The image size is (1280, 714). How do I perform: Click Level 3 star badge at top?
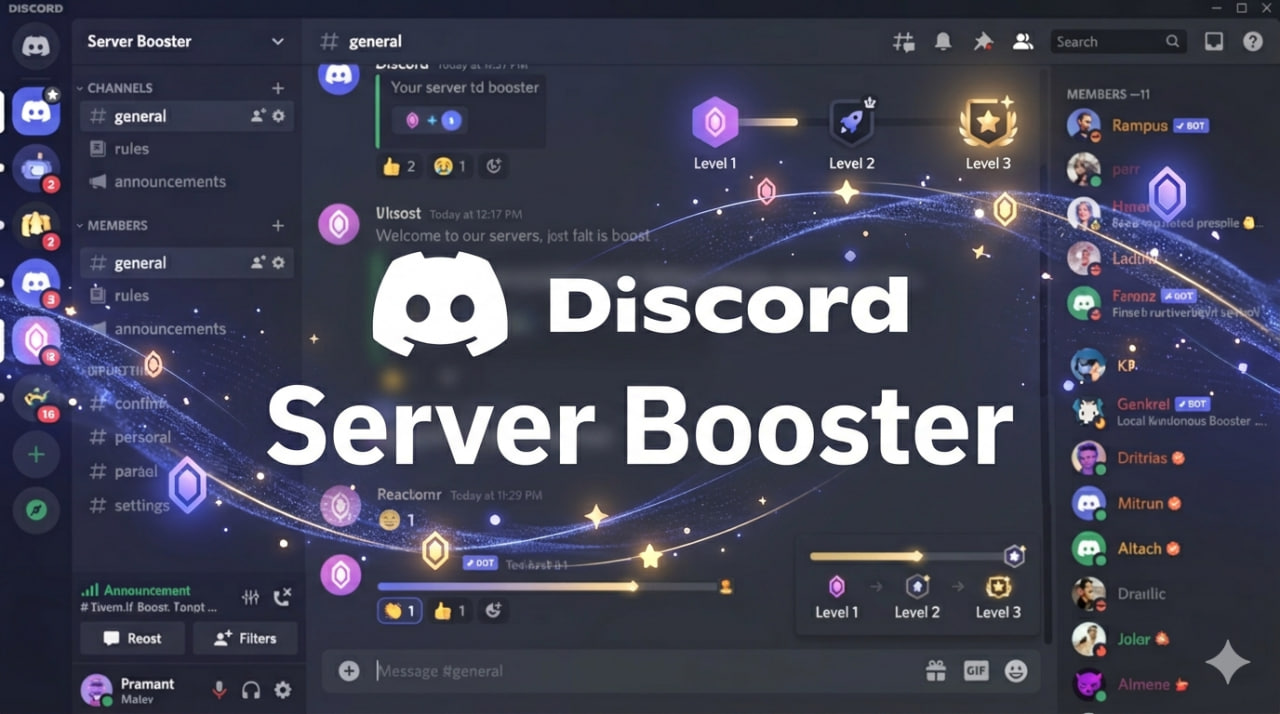click(988, 122)
